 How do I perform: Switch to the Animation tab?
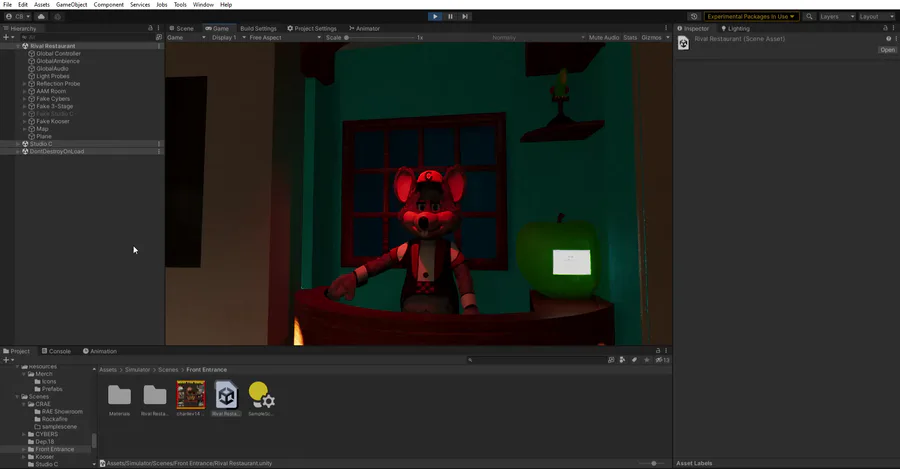tap(100, 351)
